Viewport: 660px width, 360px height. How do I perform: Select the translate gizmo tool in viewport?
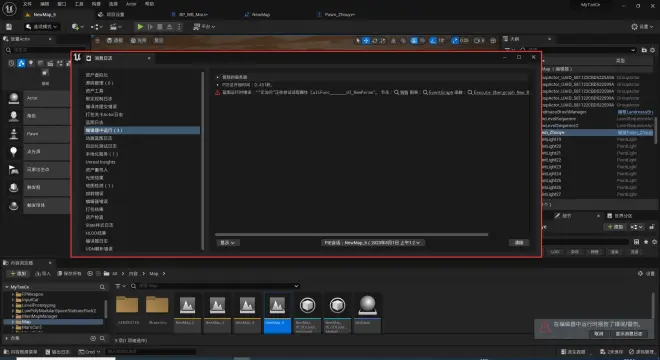point(366,40)
